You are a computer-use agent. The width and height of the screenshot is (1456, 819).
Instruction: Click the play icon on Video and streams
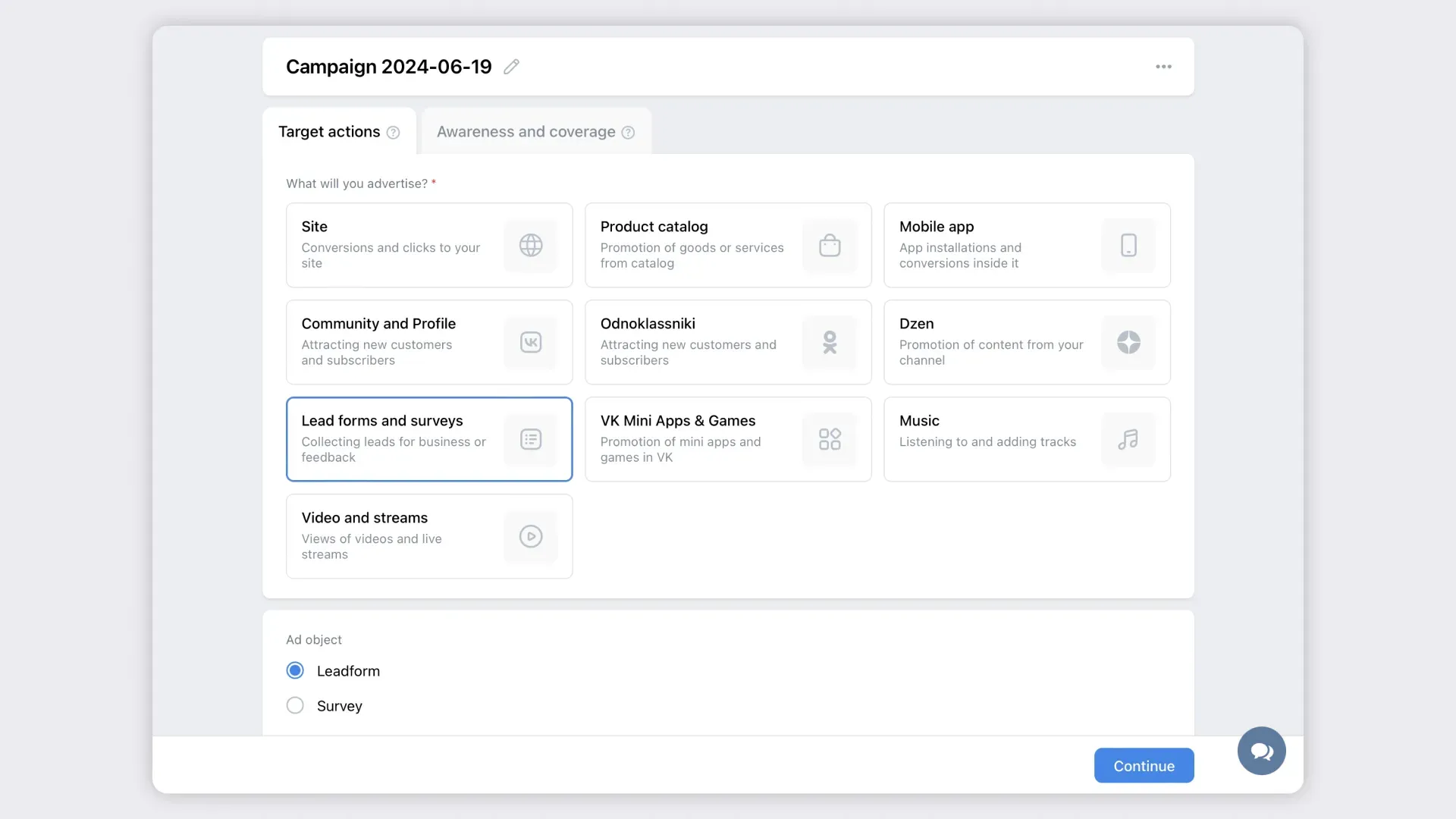(x=531, y=536)
